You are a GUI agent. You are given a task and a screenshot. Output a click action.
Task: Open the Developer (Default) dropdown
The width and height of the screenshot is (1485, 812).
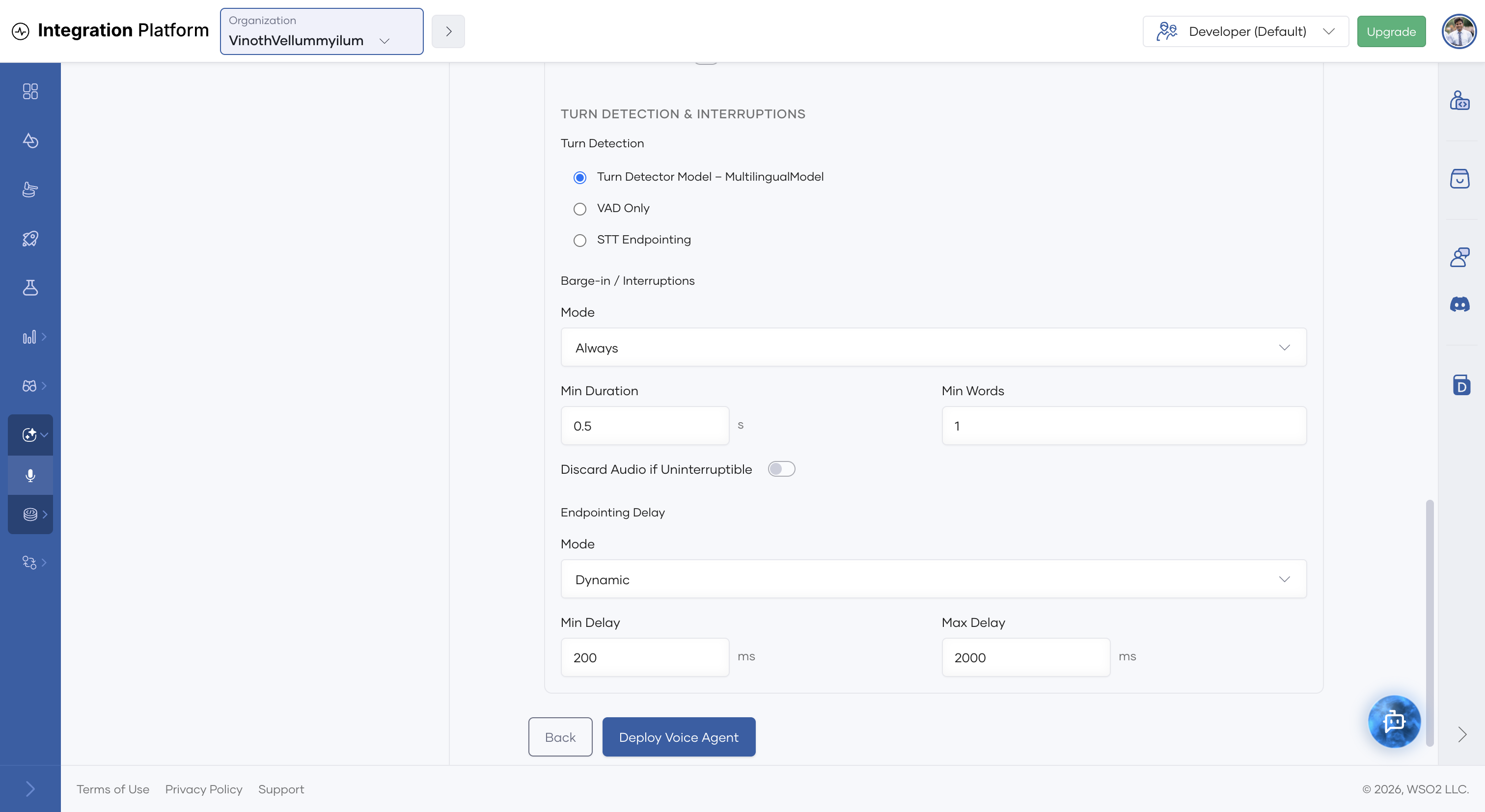(1245, 31)
